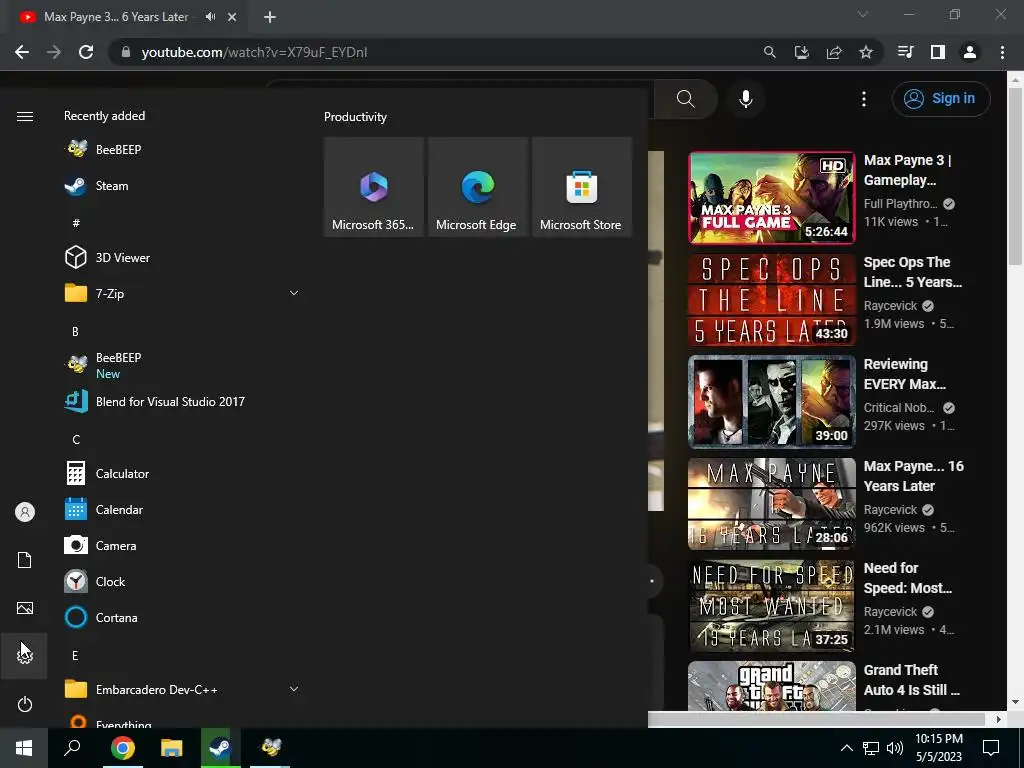The height and width of the screenshot is (768, 1024).
Task: Switch to Chrome in taskbar
Action: (x=122, y=748)
